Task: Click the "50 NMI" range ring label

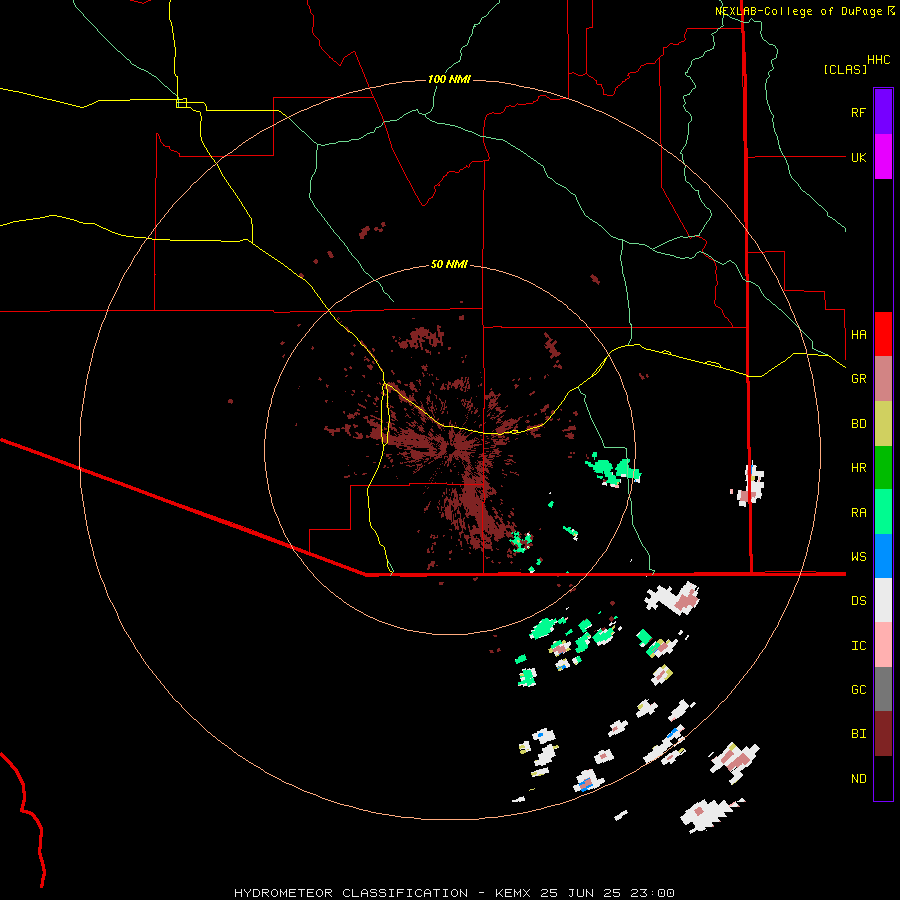Action: (449, 264)
